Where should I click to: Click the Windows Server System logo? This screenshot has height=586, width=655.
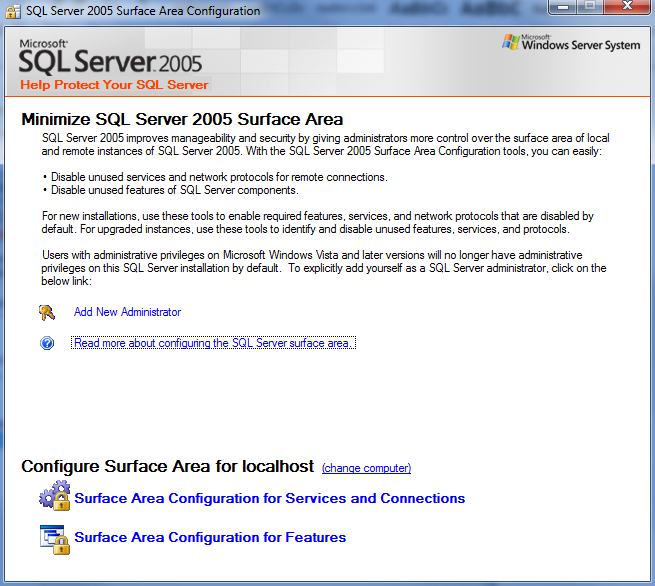(x=571, y=43)
